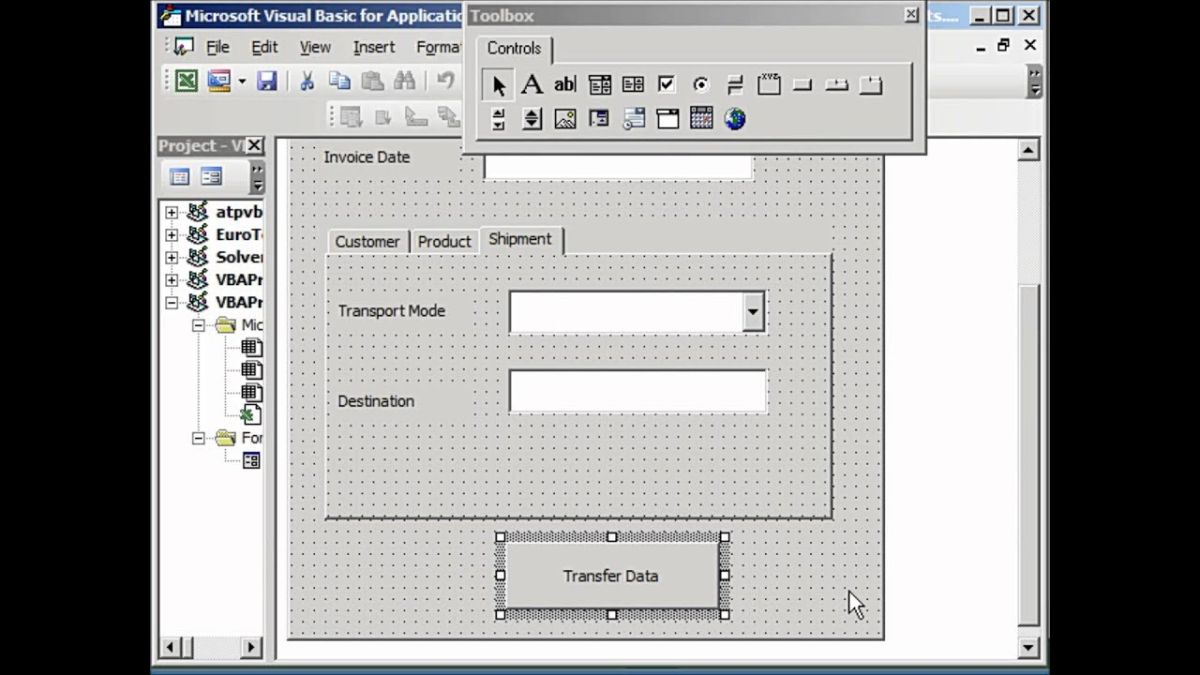This screenshot has width=1200, height=675.
Task: Select the MultiPage control in Toolbox
Action: click(x=871, y=85)
